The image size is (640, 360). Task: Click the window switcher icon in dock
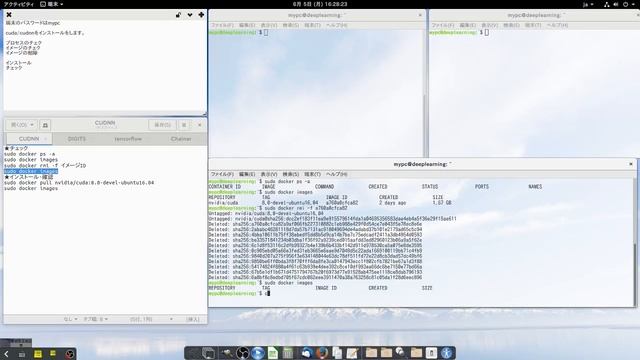tap(209, 353)
